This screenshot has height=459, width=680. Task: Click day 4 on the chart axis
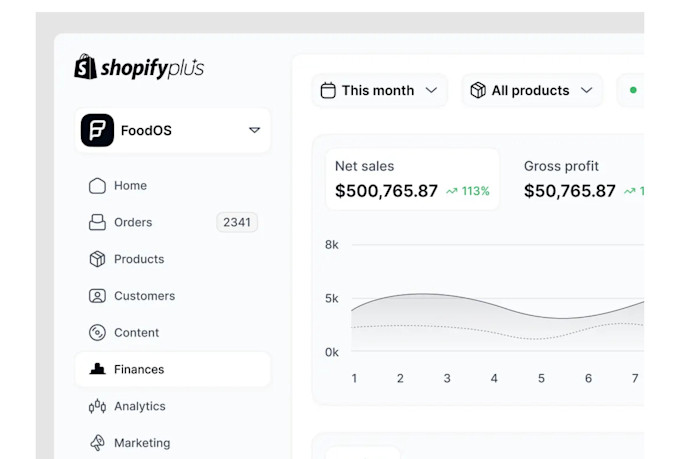click(494, 378)
